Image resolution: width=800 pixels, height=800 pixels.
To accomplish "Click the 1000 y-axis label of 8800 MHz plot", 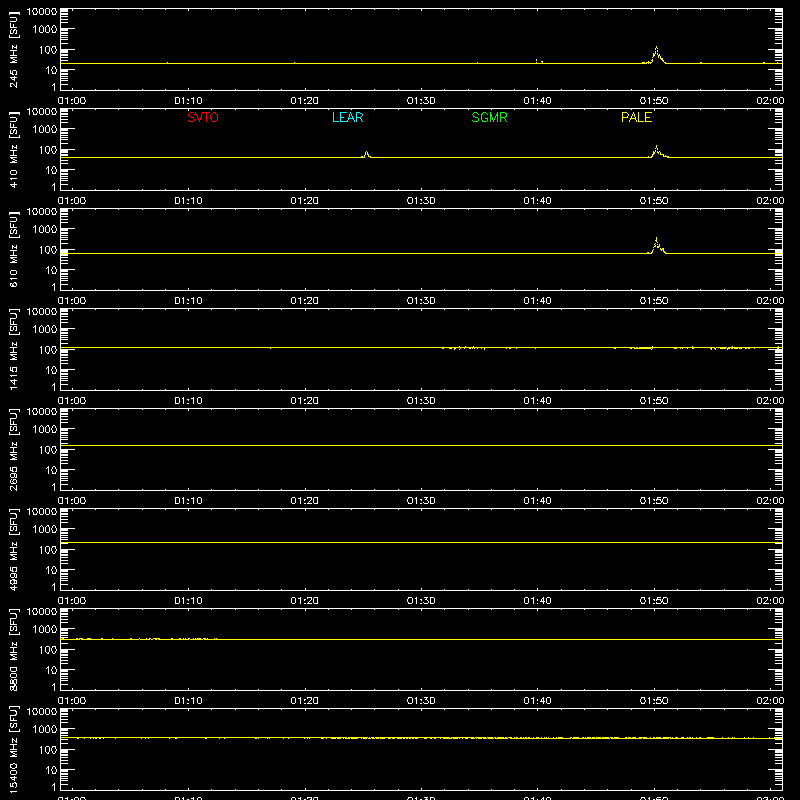I will (x=45, y=630).
